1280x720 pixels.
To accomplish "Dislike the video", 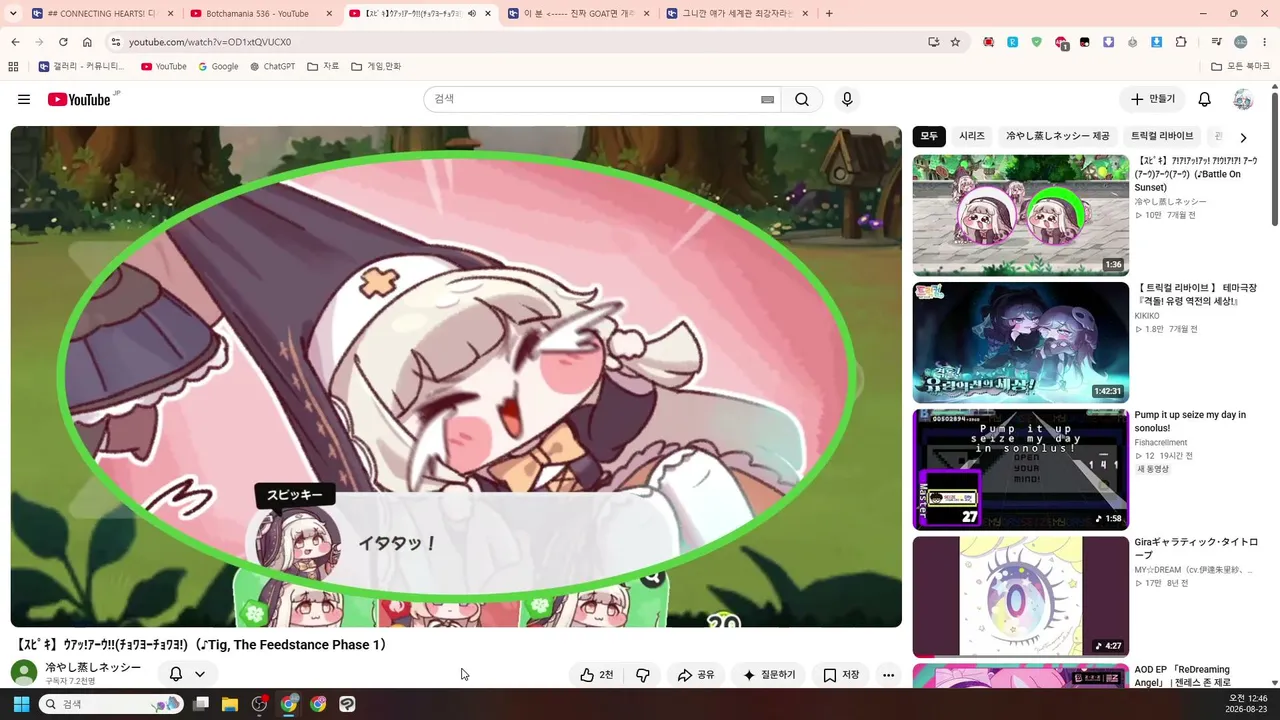I will 643,675.
